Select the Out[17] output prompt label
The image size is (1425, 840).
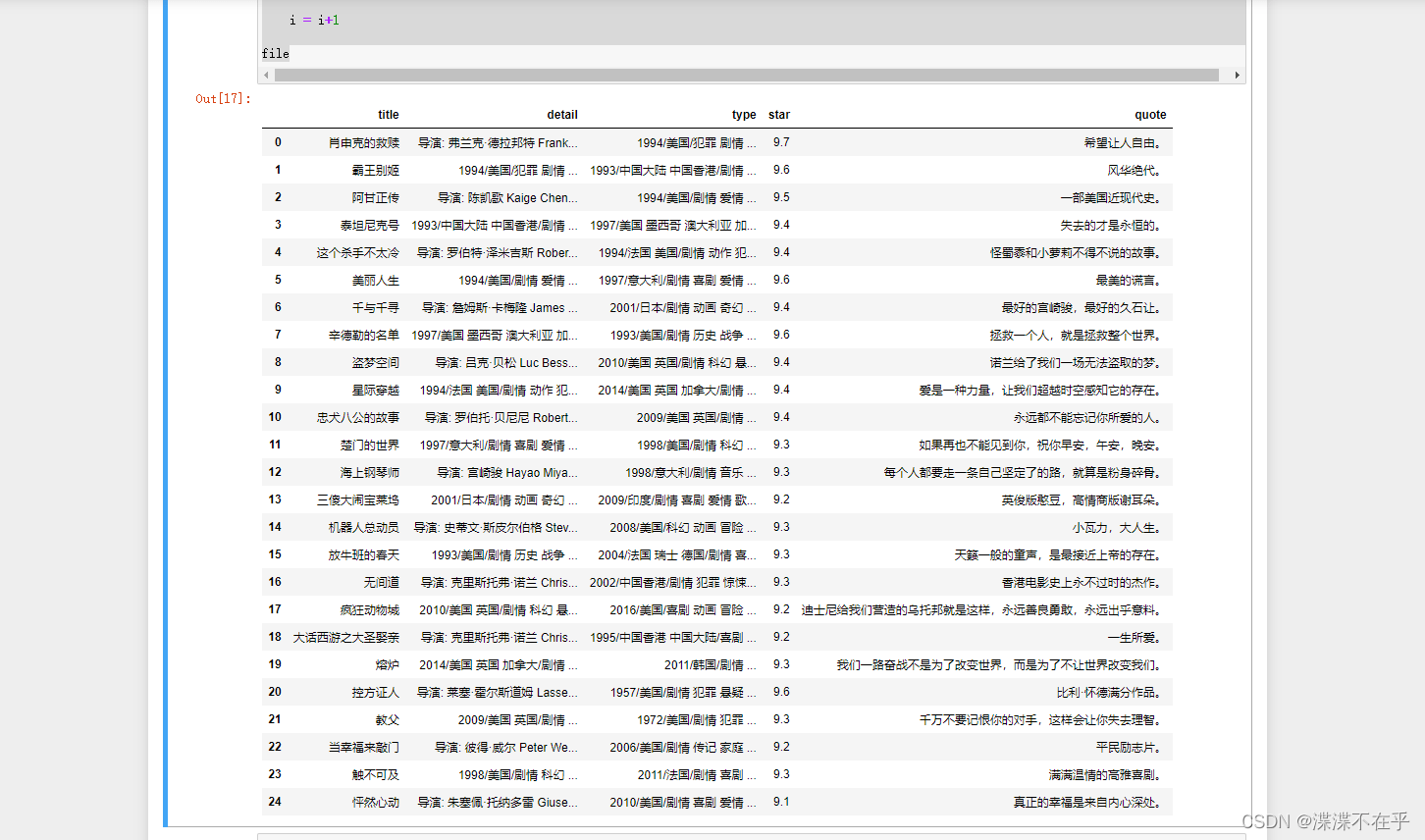tap(223, 98)
